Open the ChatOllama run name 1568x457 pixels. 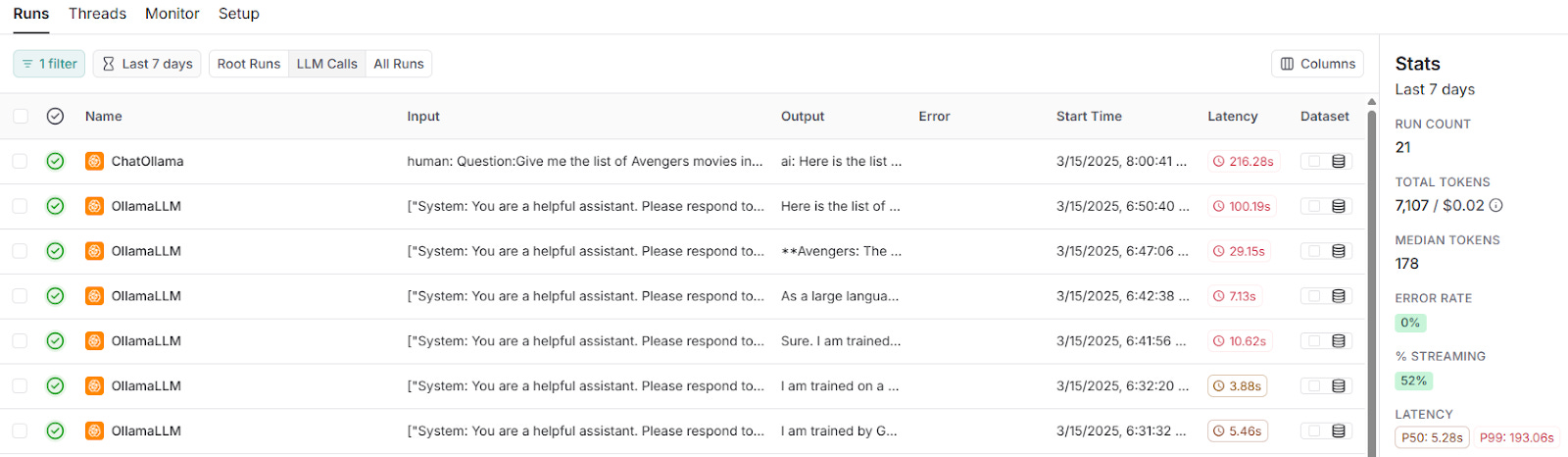(x=147, y=161)
